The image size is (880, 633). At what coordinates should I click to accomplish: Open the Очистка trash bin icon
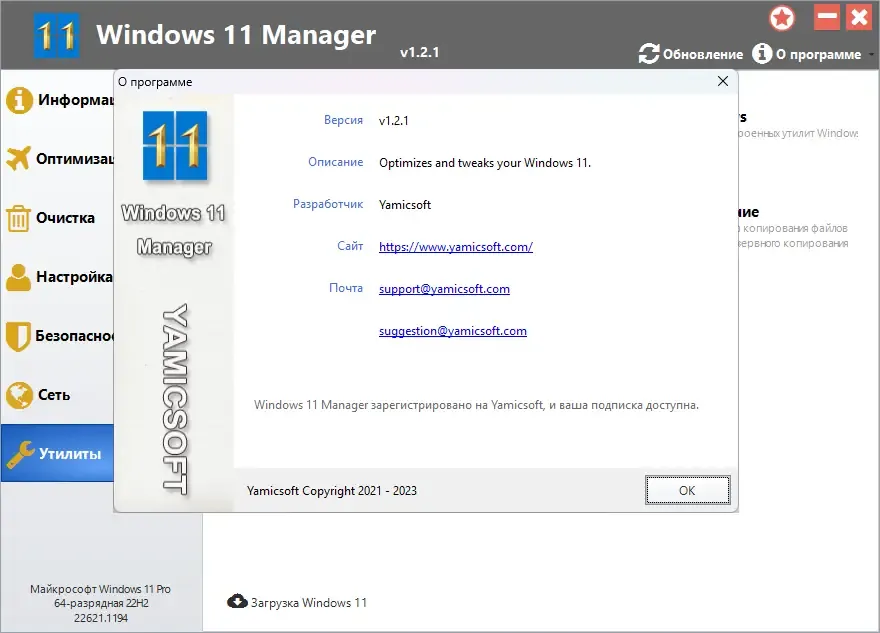(18, 218)
